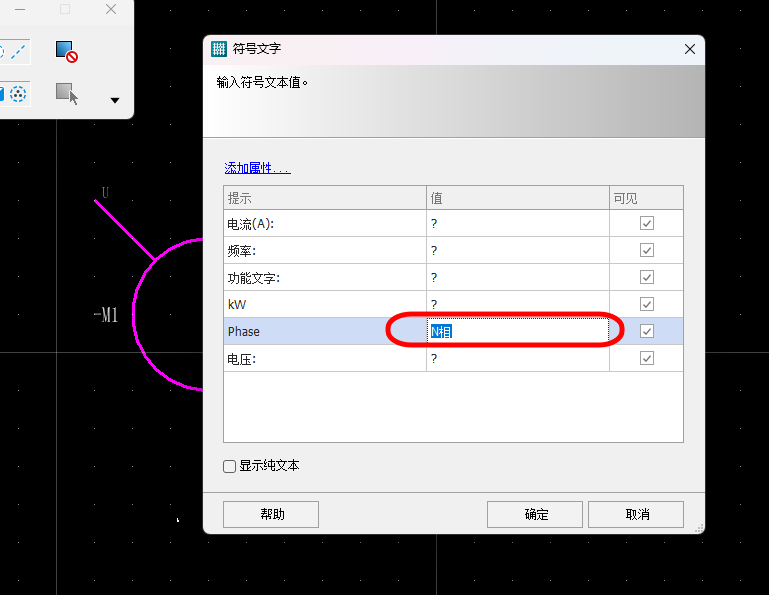Screen dimensions: 769x595
Task: Toggle visibility checkbox for Phase row
Action: click(x=646, y=331)
